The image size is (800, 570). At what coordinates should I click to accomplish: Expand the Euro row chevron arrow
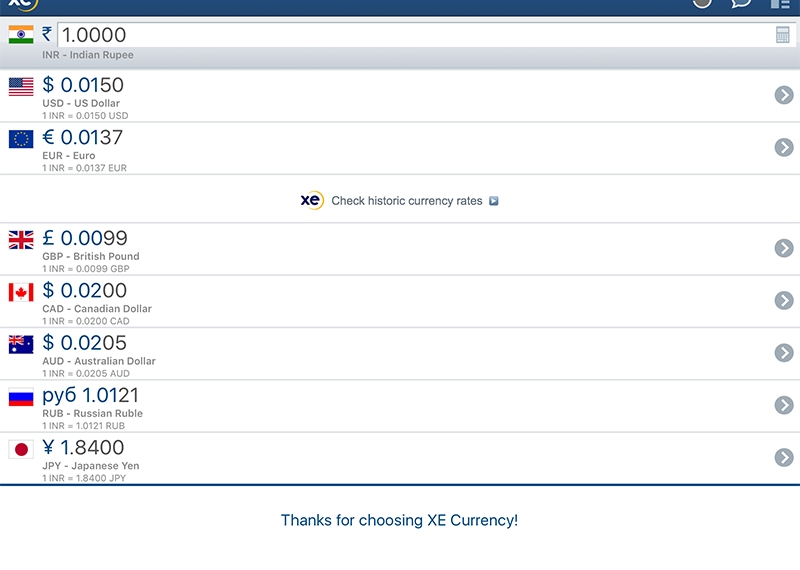point(784,147)
